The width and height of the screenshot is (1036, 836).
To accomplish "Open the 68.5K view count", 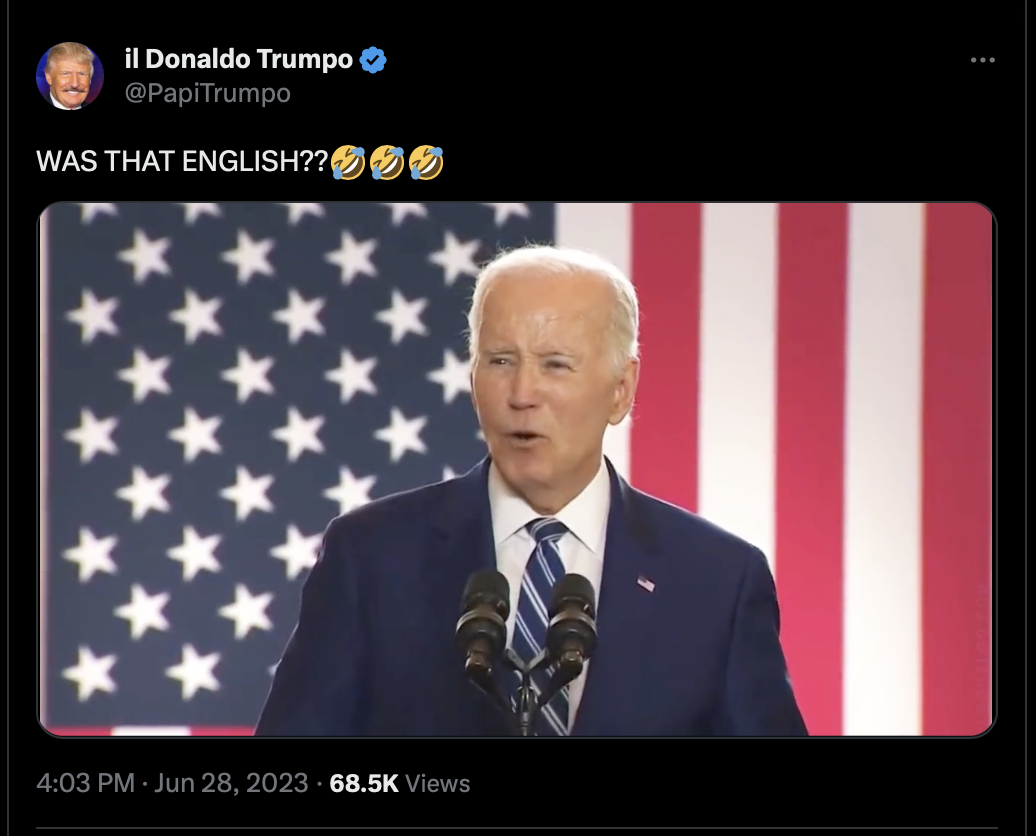I will coord(364,783).
